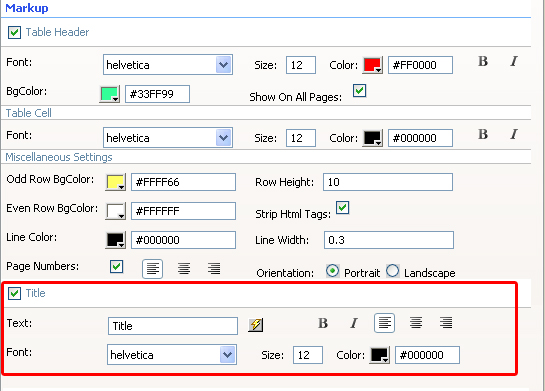Disable Strip Html Tags checkbox
This screenshot has height=391, width=545.
click(342, 207)
